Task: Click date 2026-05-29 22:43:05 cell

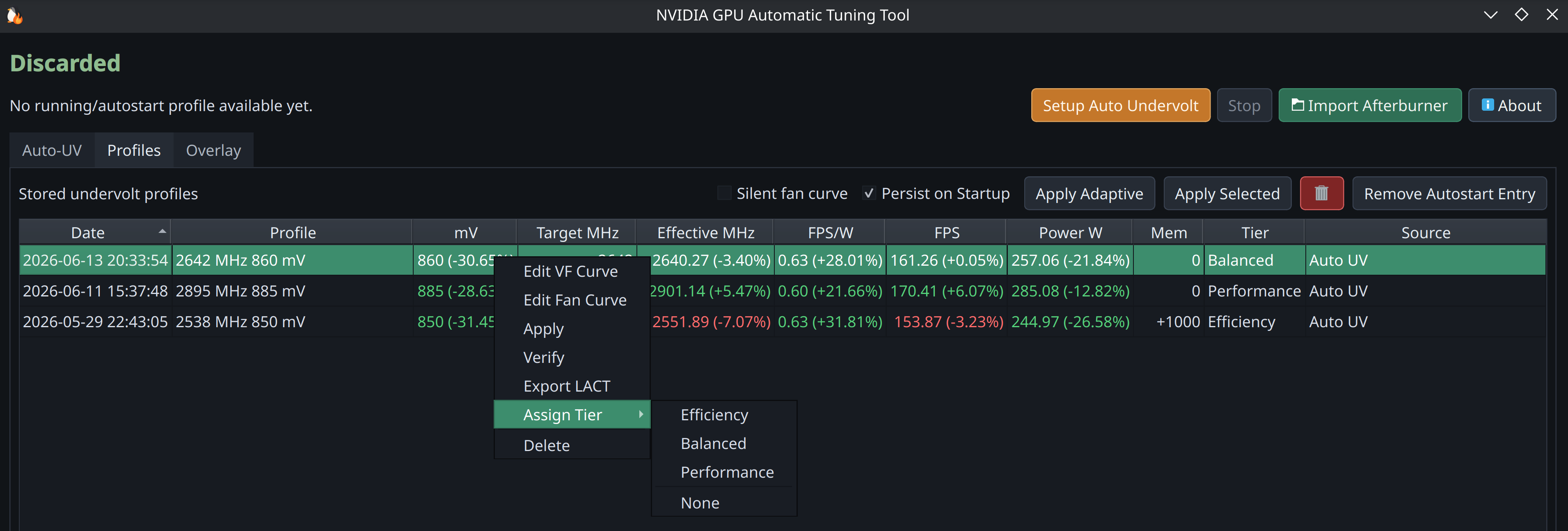Action: (x=95, y=322)
